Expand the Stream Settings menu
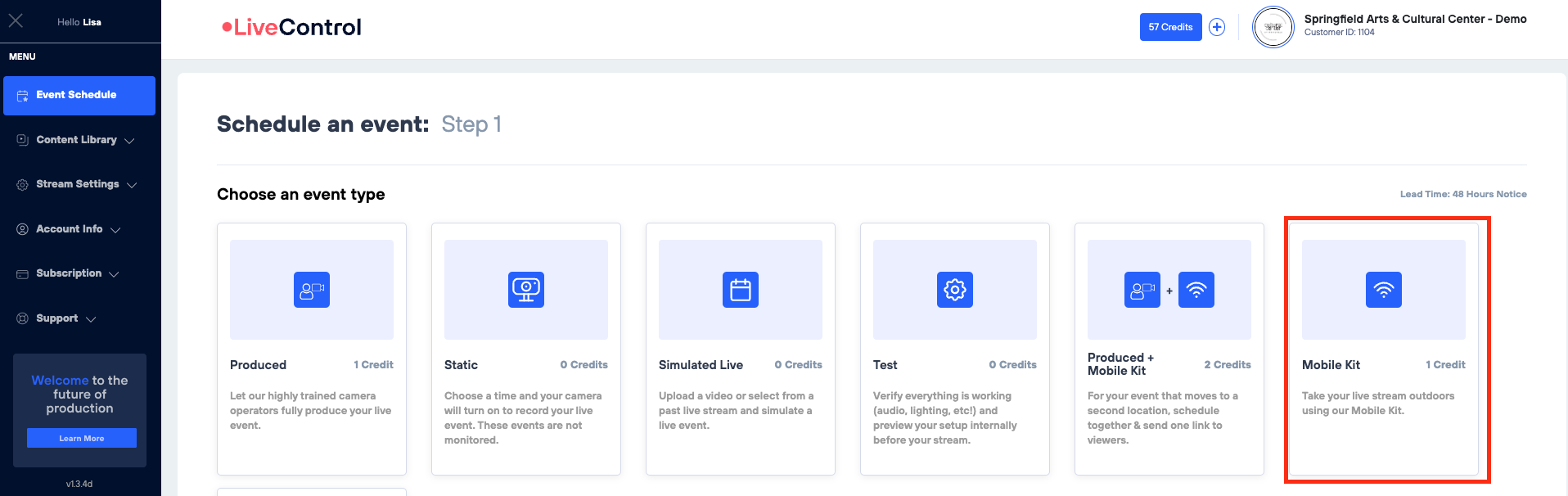The width and height of the screenshot is (1568, 496). (x=78, y=184)
